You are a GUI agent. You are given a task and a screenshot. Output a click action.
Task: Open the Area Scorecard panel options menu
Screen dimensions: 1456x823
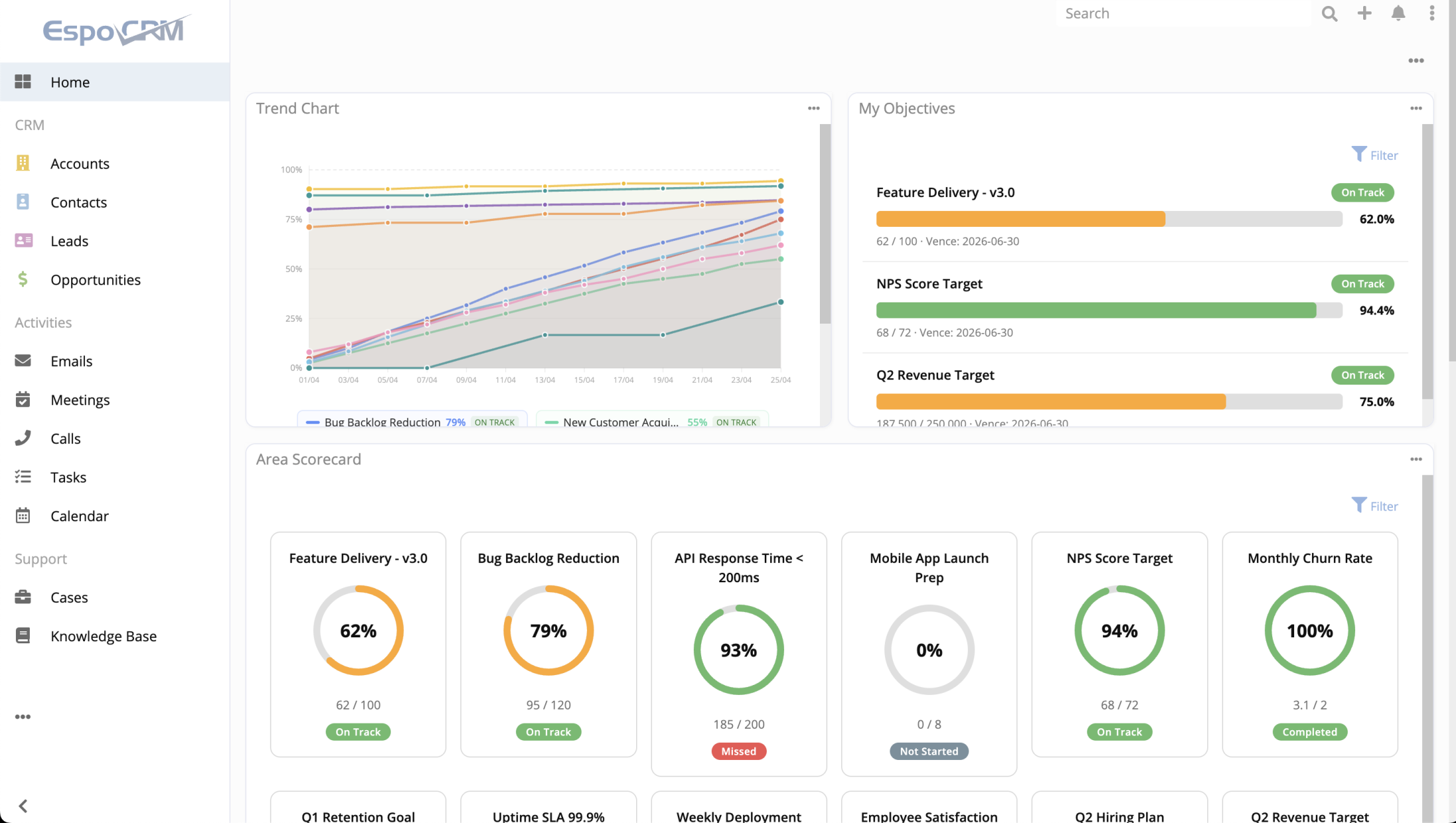tap(1416, 459)
